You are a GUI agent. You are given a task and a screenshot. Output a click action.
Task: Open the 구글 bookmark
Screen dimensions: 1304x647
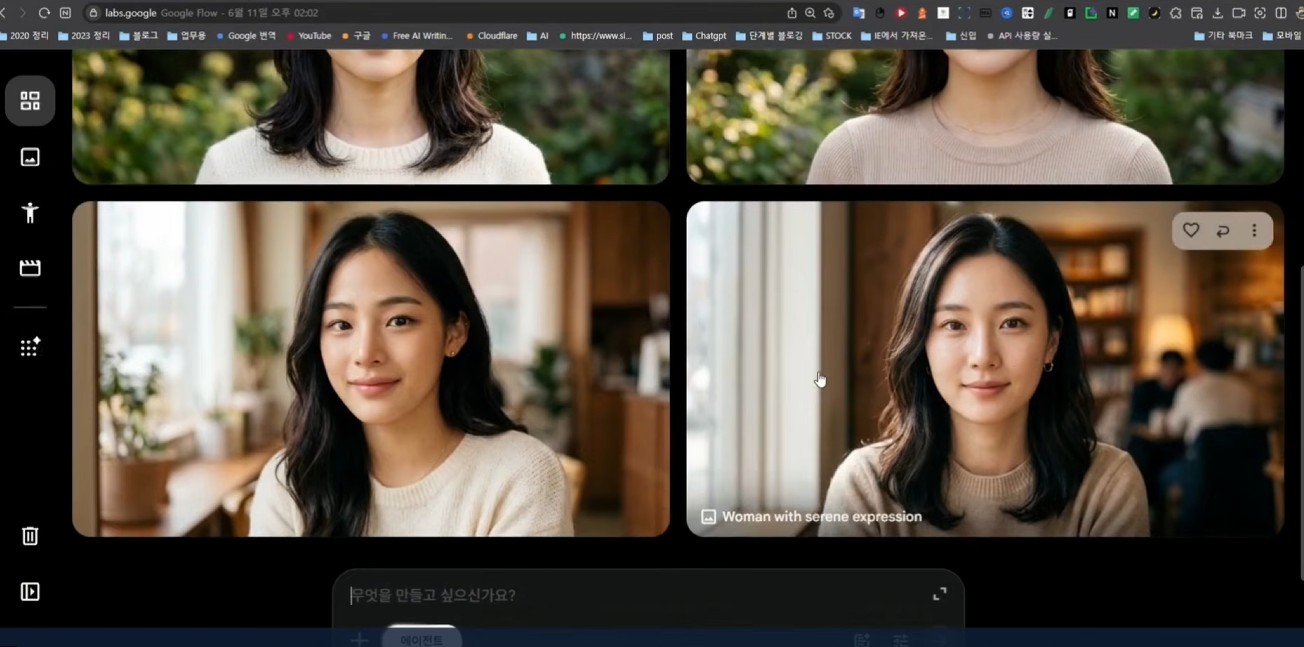(x=356, y=36)
